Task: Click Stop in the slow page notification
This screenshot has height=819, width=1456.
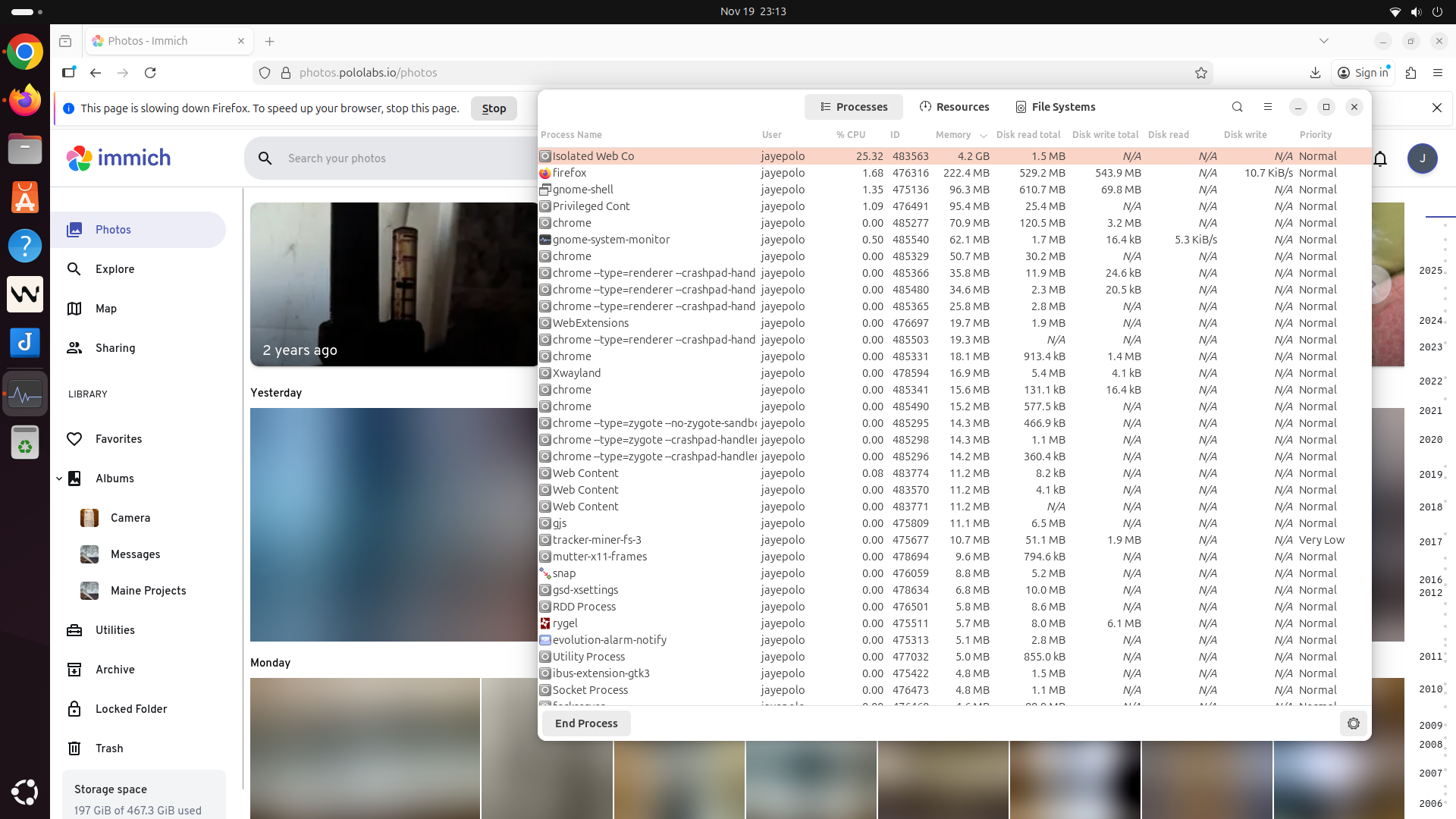Action: click(494, 108)
